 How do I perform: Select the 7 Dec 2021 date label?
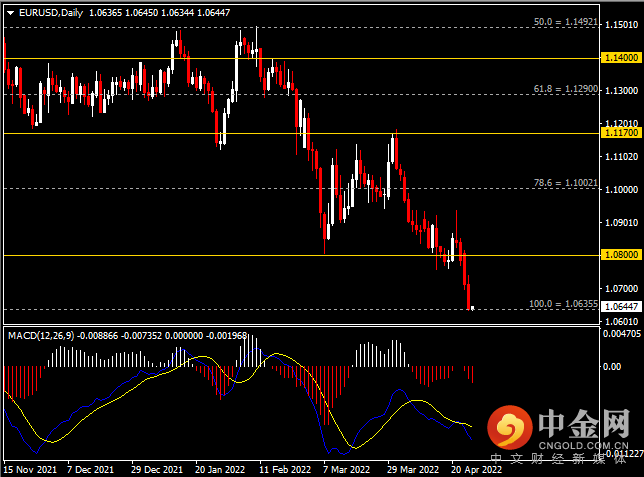tap(90, 469)
